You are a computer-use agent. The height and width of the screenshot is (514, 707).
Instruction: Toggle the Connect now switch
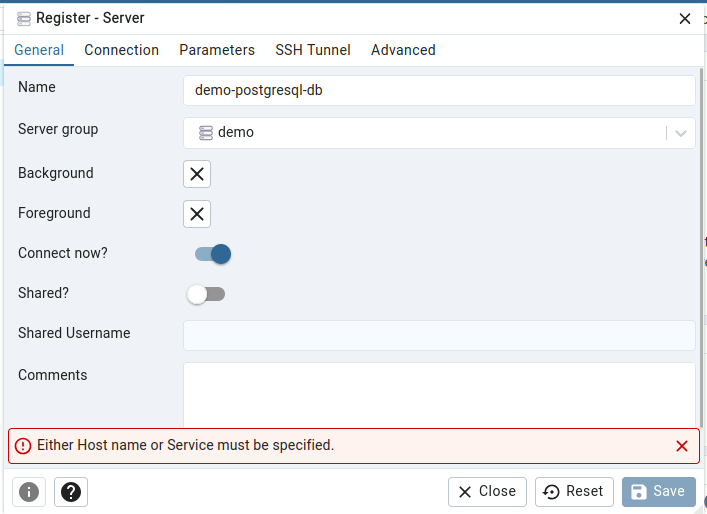(213, 254)
